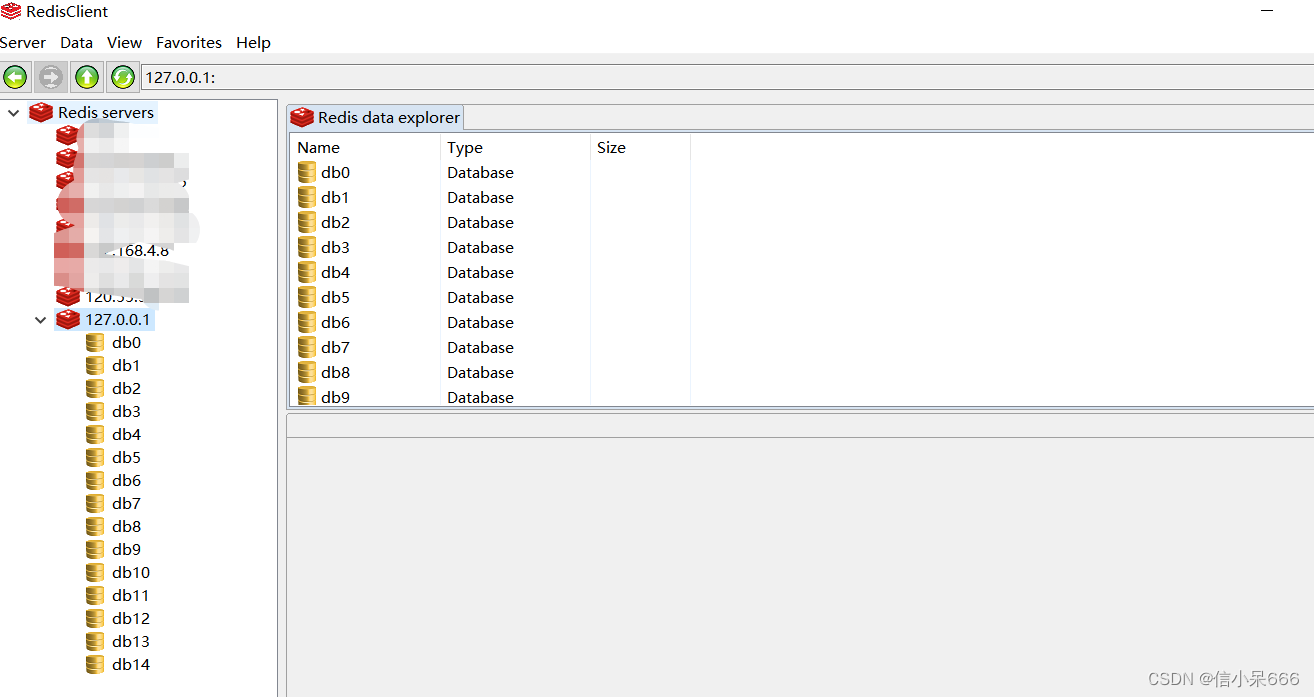Click the 127.0.0.1 red server icon
This screenshot has height=697, width=1314.
click(68, 320)
